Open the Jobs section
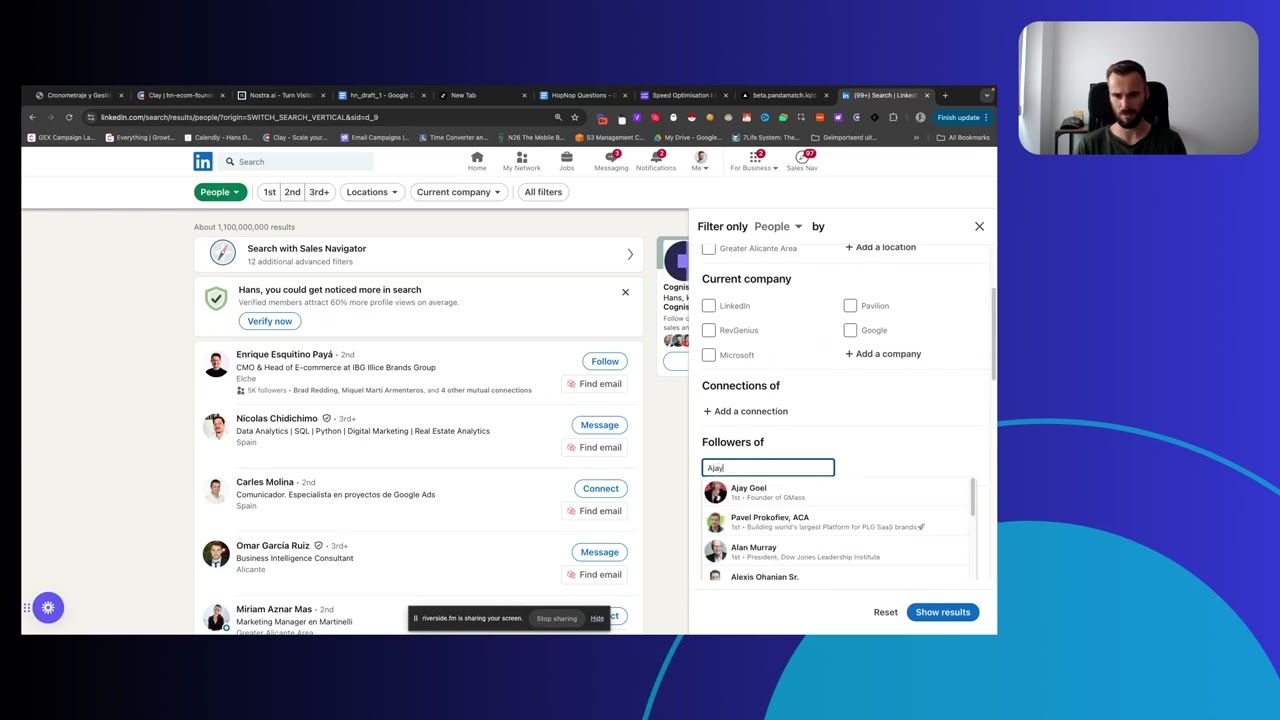1280x720 pixels. point(566,161)
